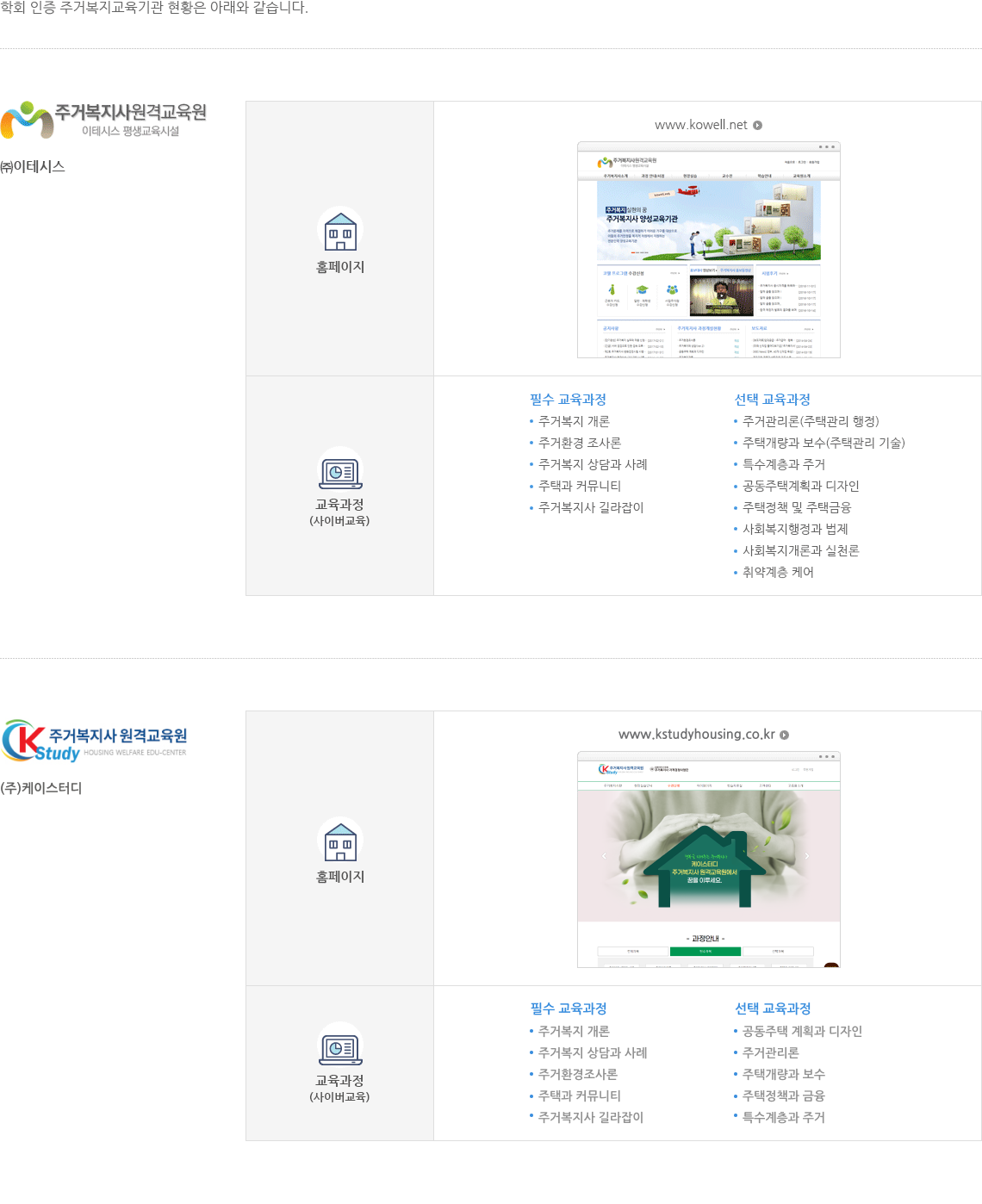Click the 케이스터디 홈페이지 label
The image size is (982, 1204).
[340, 877]
